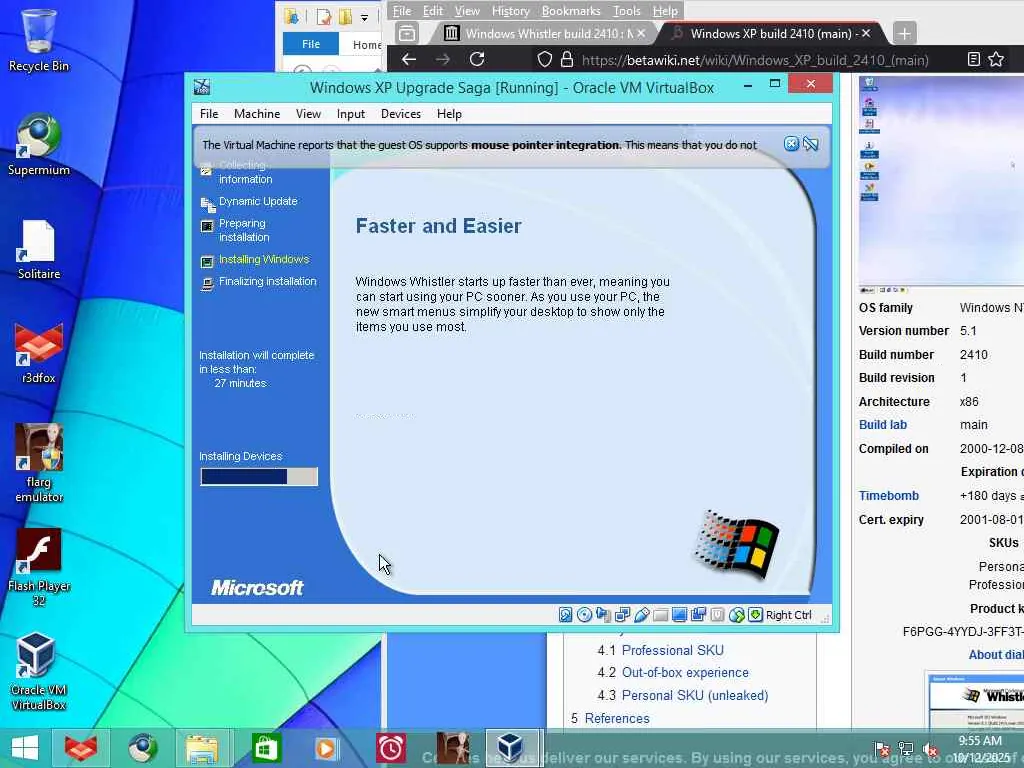Click the Finalizing installation setup step
Image resolution: width=1024 pixels, height=768 pixels.
click(x=267, y=281)
